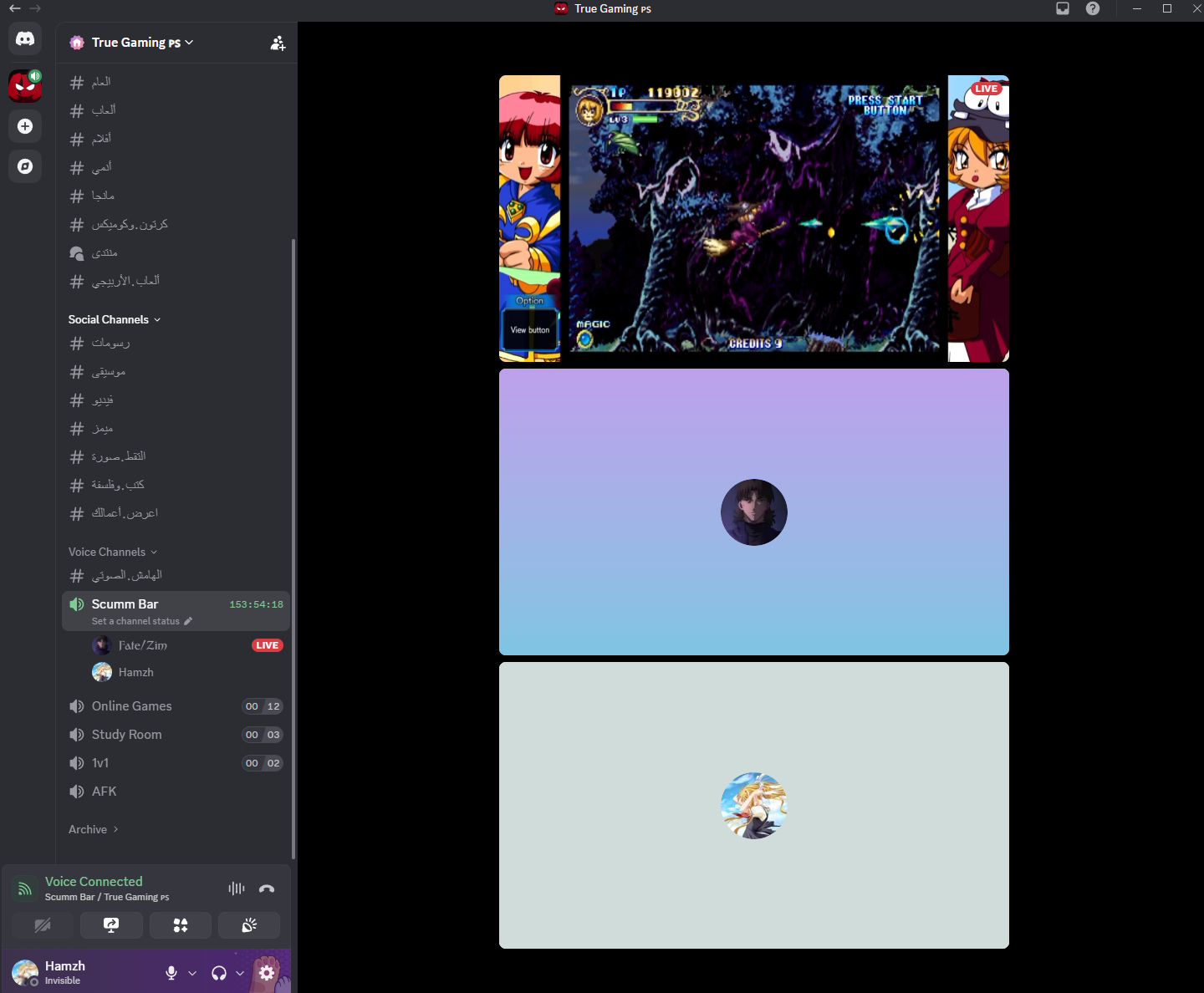Open the منتدى forum channel
The width and height of the screenshot is (1204, 993).
176,252
